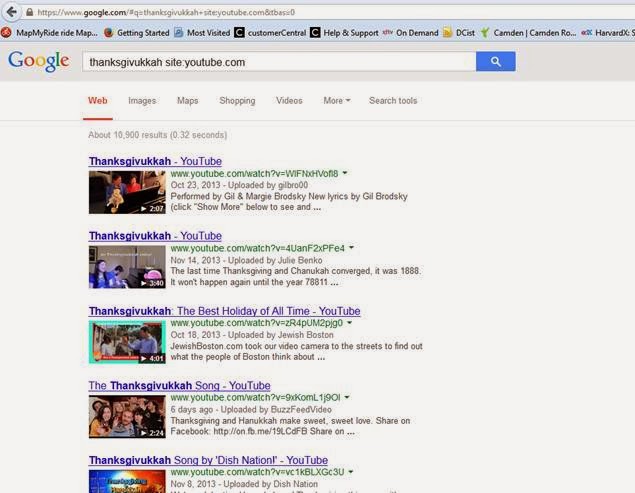Open the Getting Started Firefox bookmark

click(136, 33)
